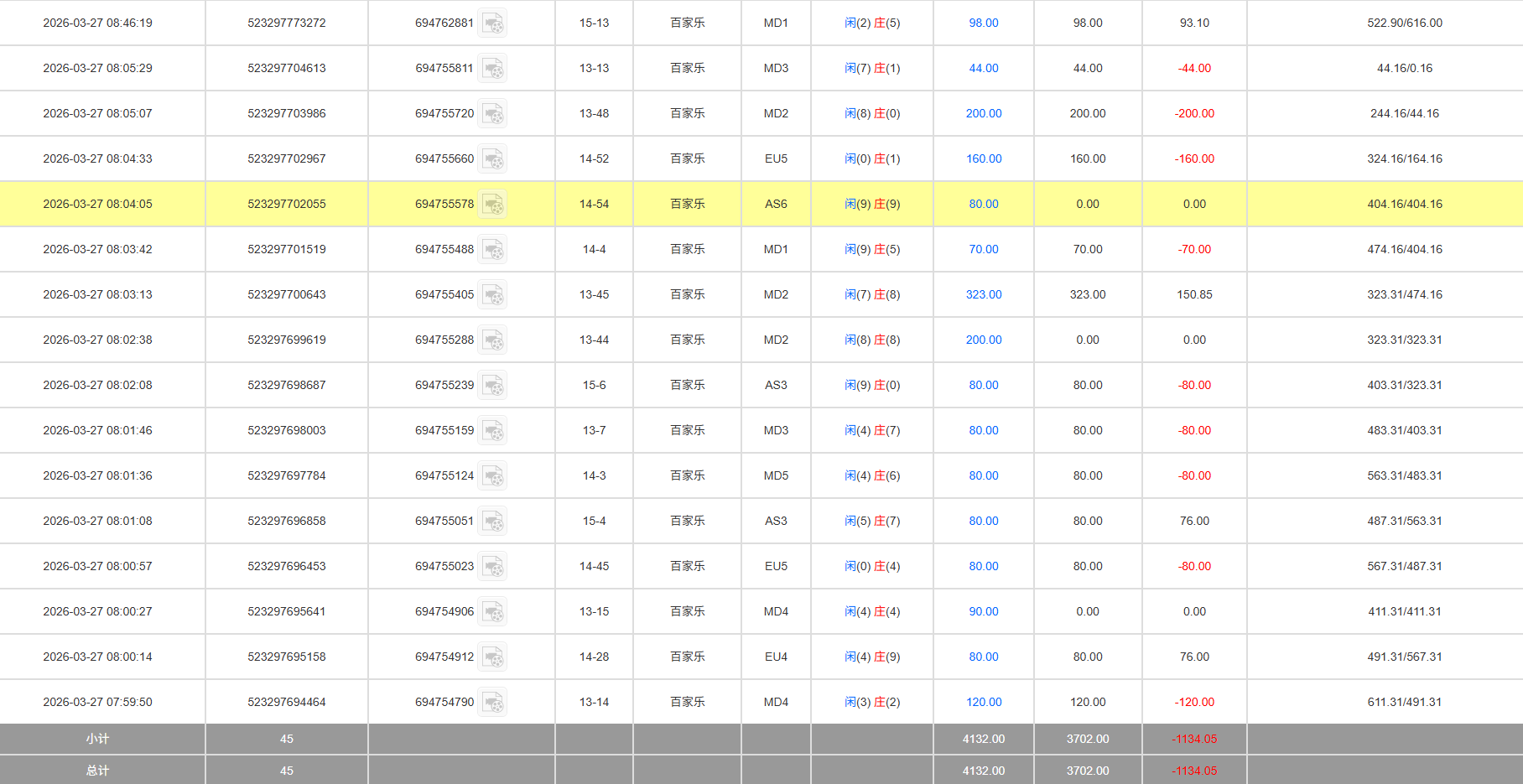Open the 160.00 bet amount link

983,158
